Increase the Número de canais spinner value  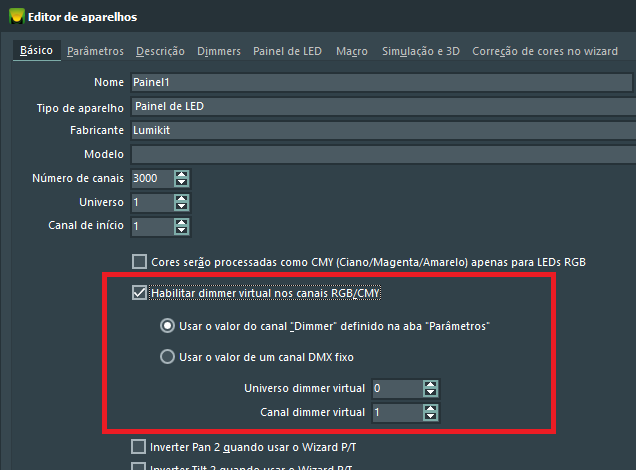pyautogui.click(x=181, y=174)
